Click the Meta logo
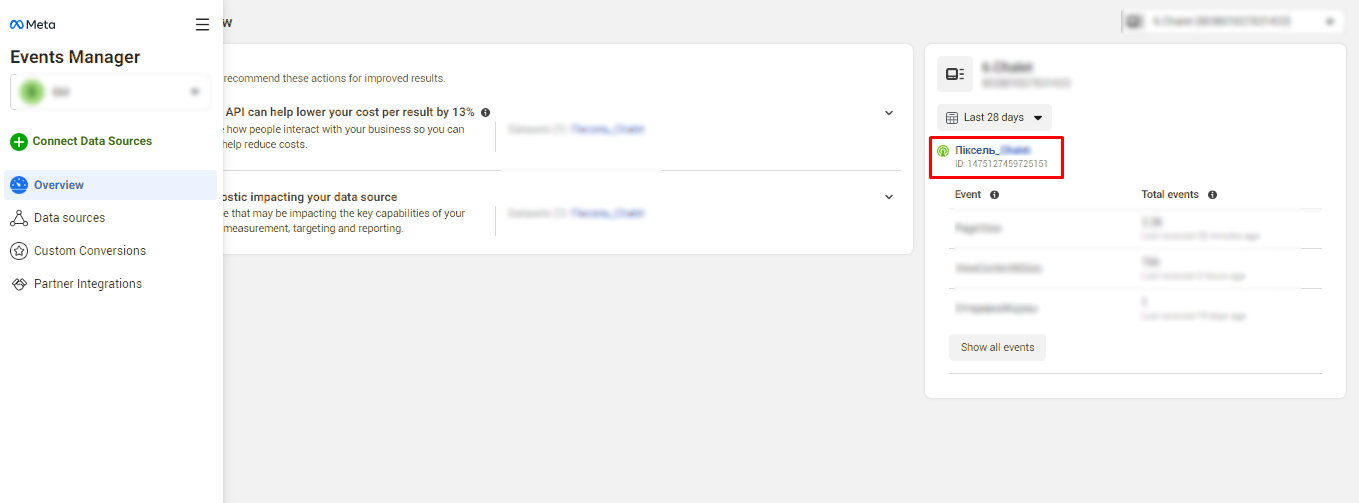Image resolution: width=1359 pixels, height=503 pixels. pos(33,24)
